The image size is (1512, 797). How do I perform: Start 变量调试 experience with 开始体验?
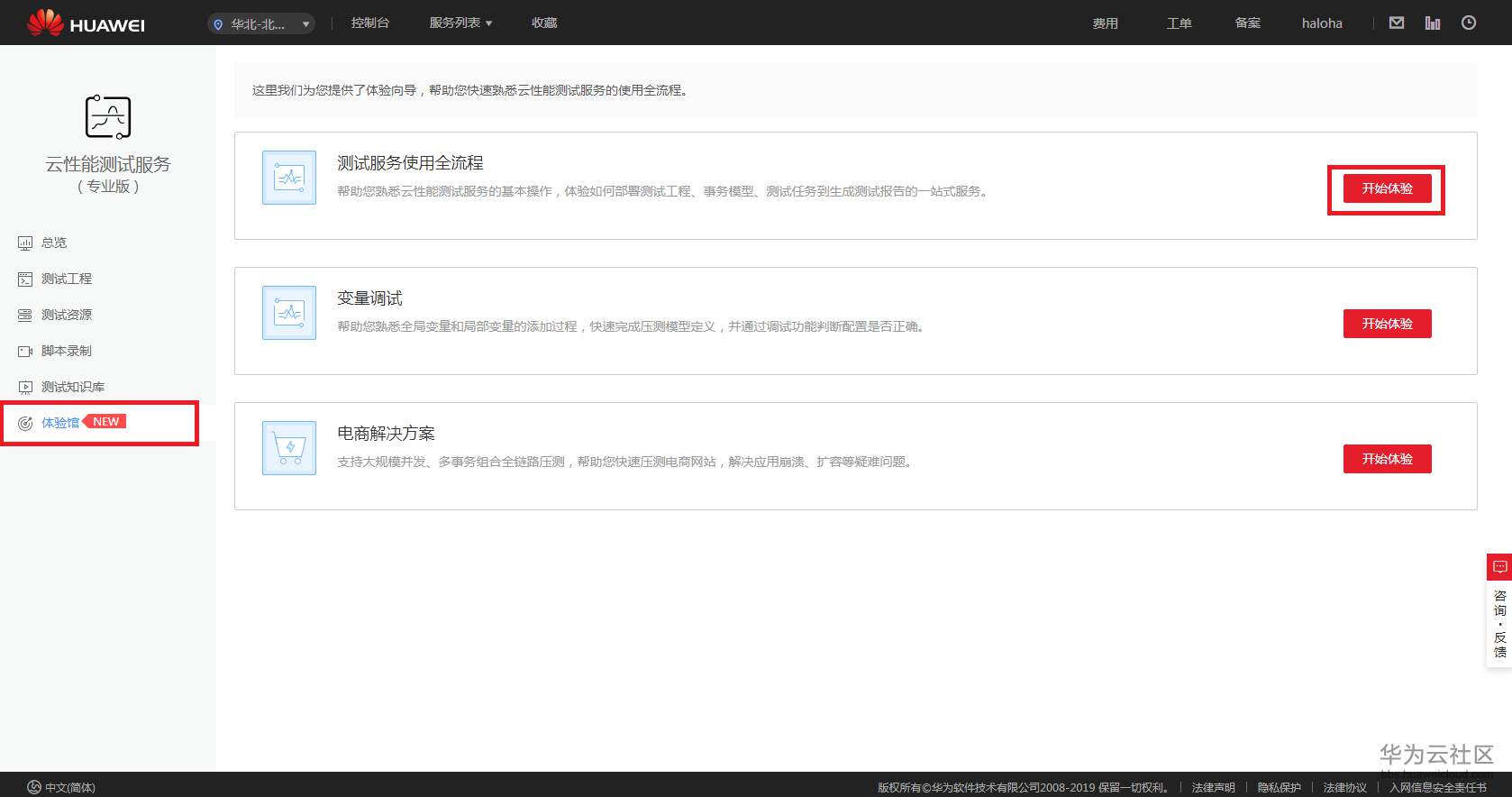1387,324
